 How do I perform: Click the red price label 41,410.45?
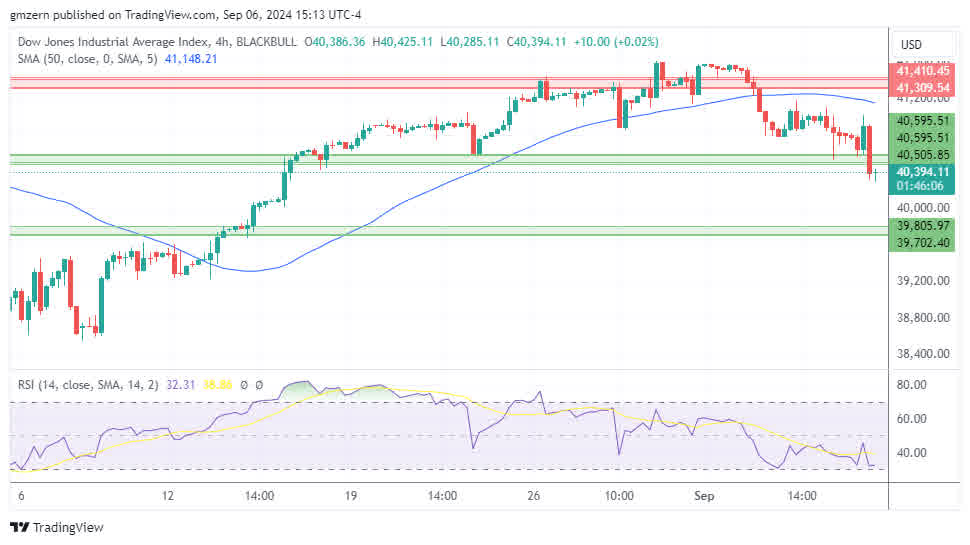click(922, 71)
